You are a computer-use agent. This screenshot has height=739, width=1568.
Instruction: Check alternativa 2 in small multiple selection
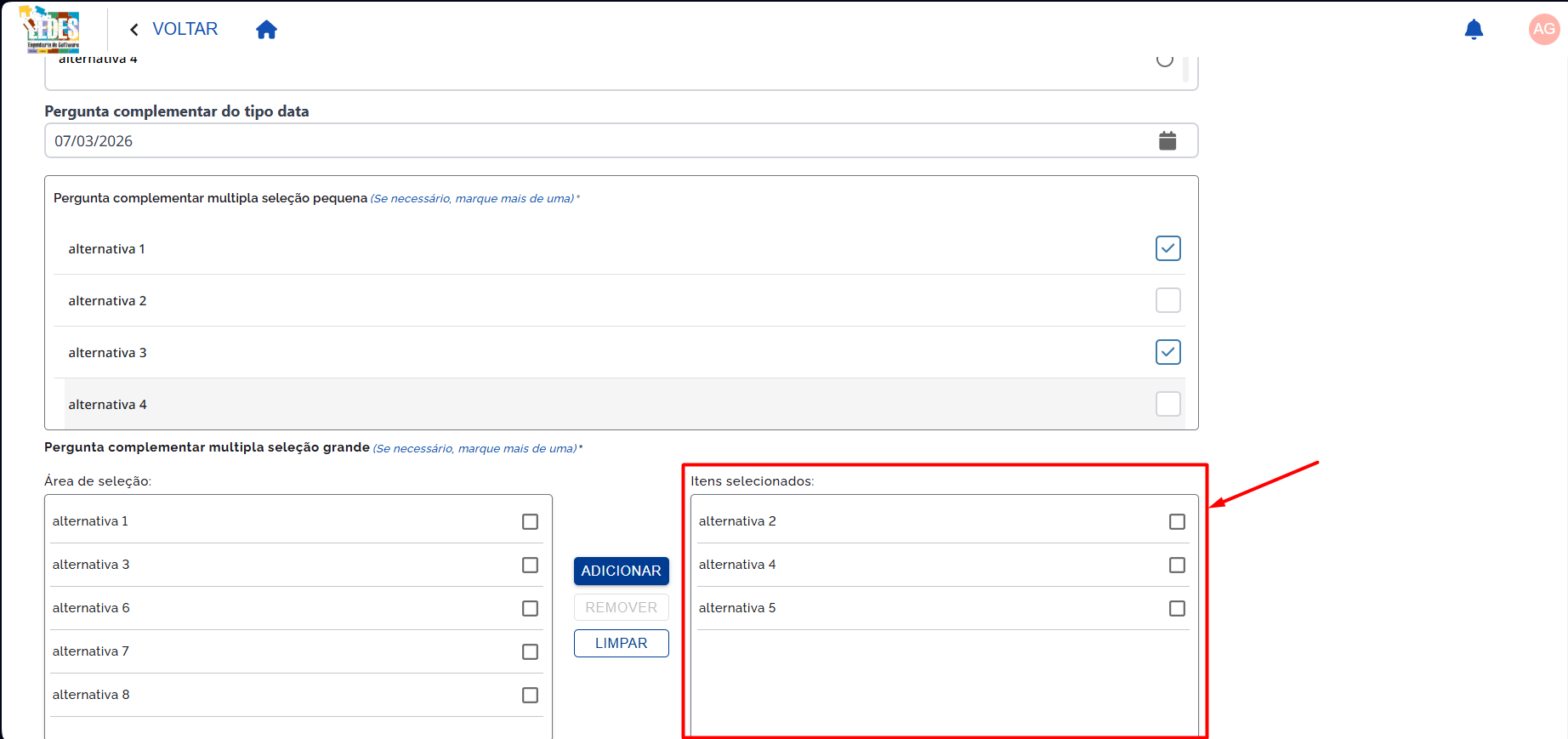pos(1167,300)
